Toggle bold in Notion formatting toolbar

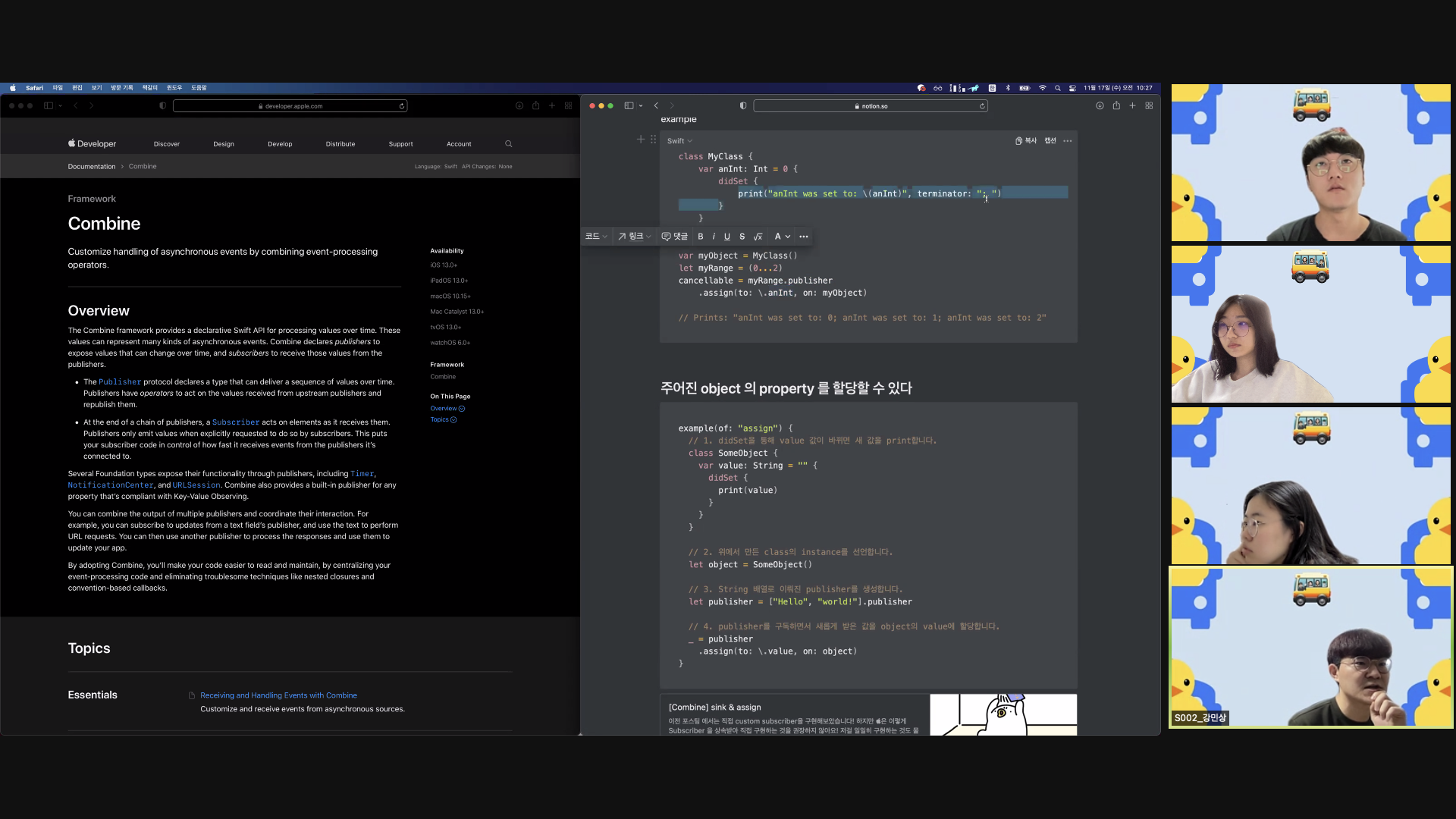(700, 237)
